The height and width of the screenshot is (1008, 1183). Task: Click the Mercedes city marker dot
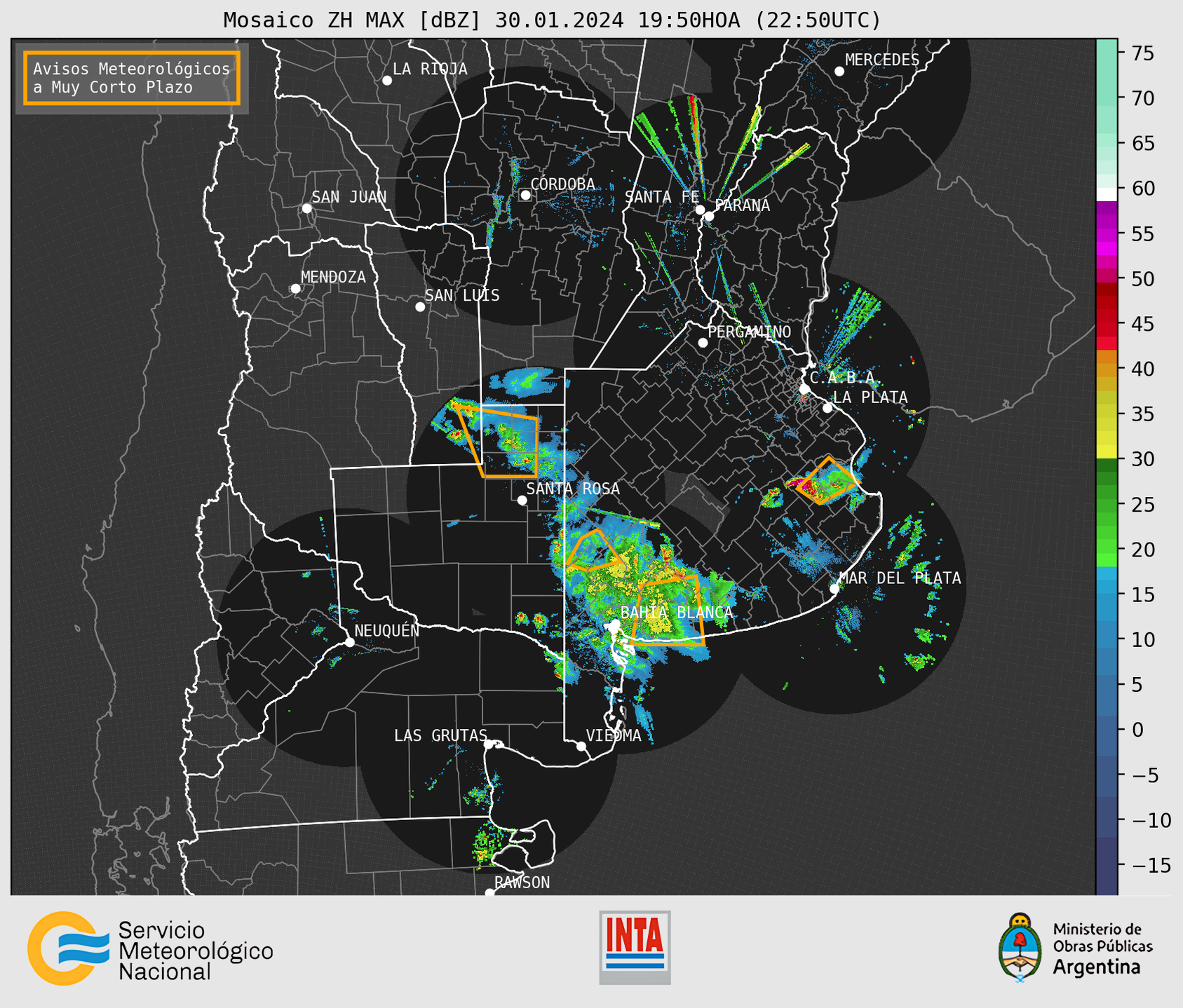839,71
